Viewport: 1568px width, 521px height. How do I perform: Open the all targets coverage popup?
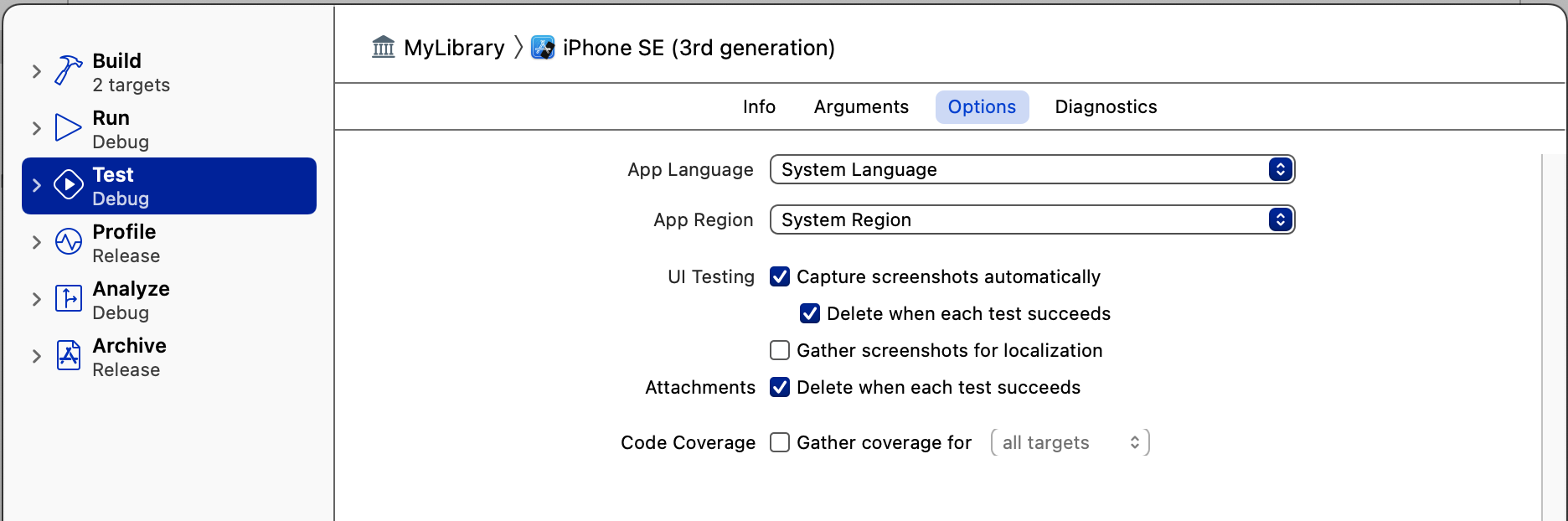[1070, 442]
